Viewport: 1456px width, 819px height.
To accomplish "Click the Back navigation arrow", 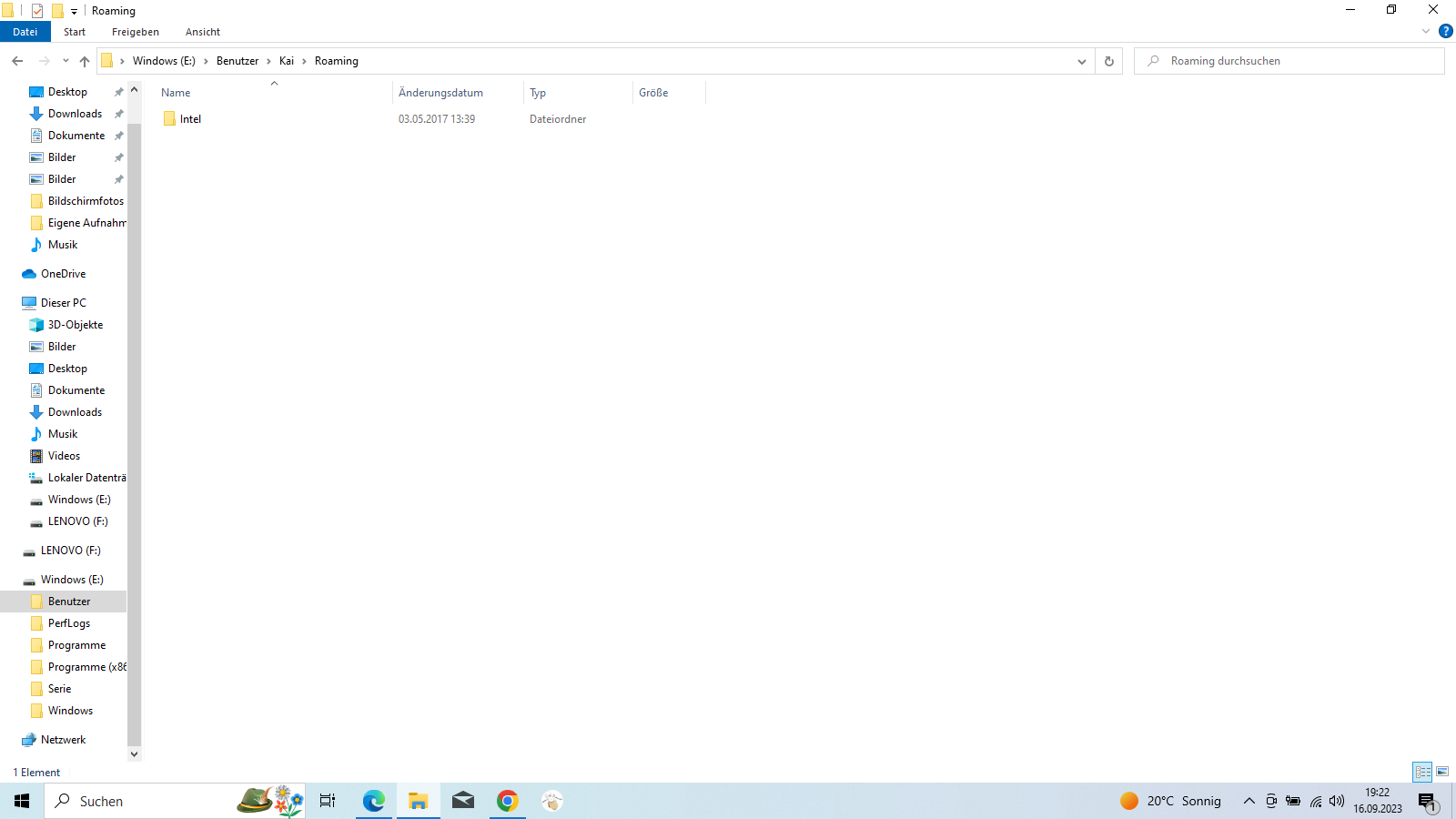I will pos(17,61).
